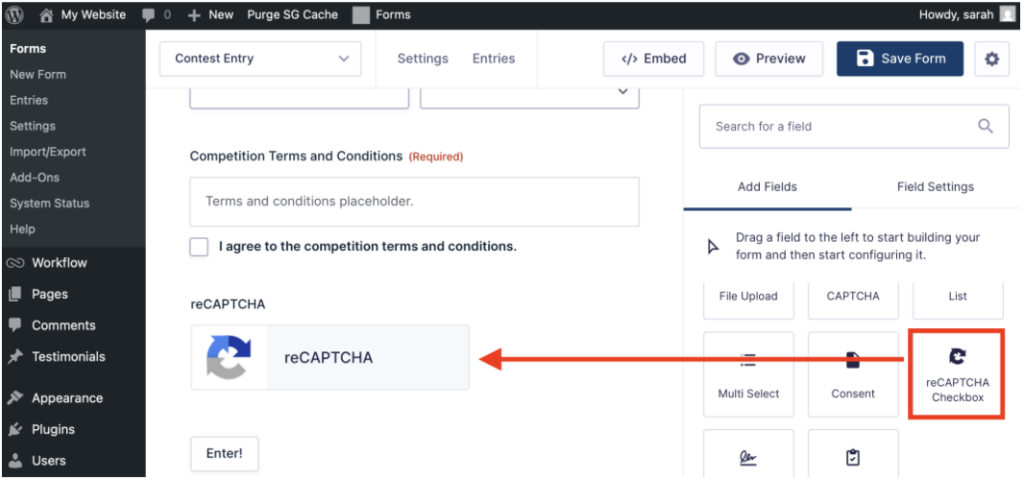Check the agree to competition terms checkbox
This screenshot has height=480, width=1024.
click(x=199, y=247)
